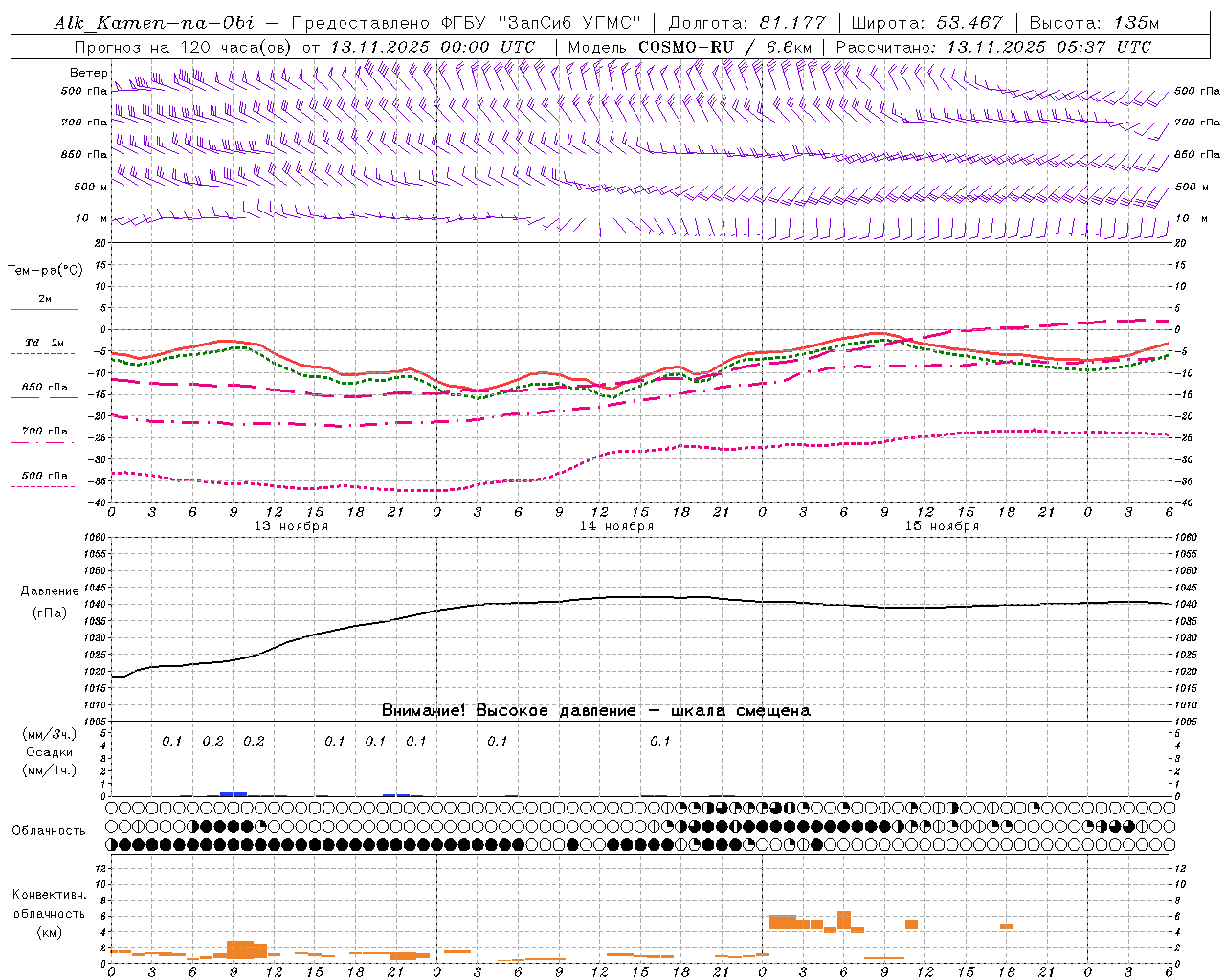The width and height of the screenshot is (1225, 980).
Task: Click the Облачность panel label
Action: (49, 830)
